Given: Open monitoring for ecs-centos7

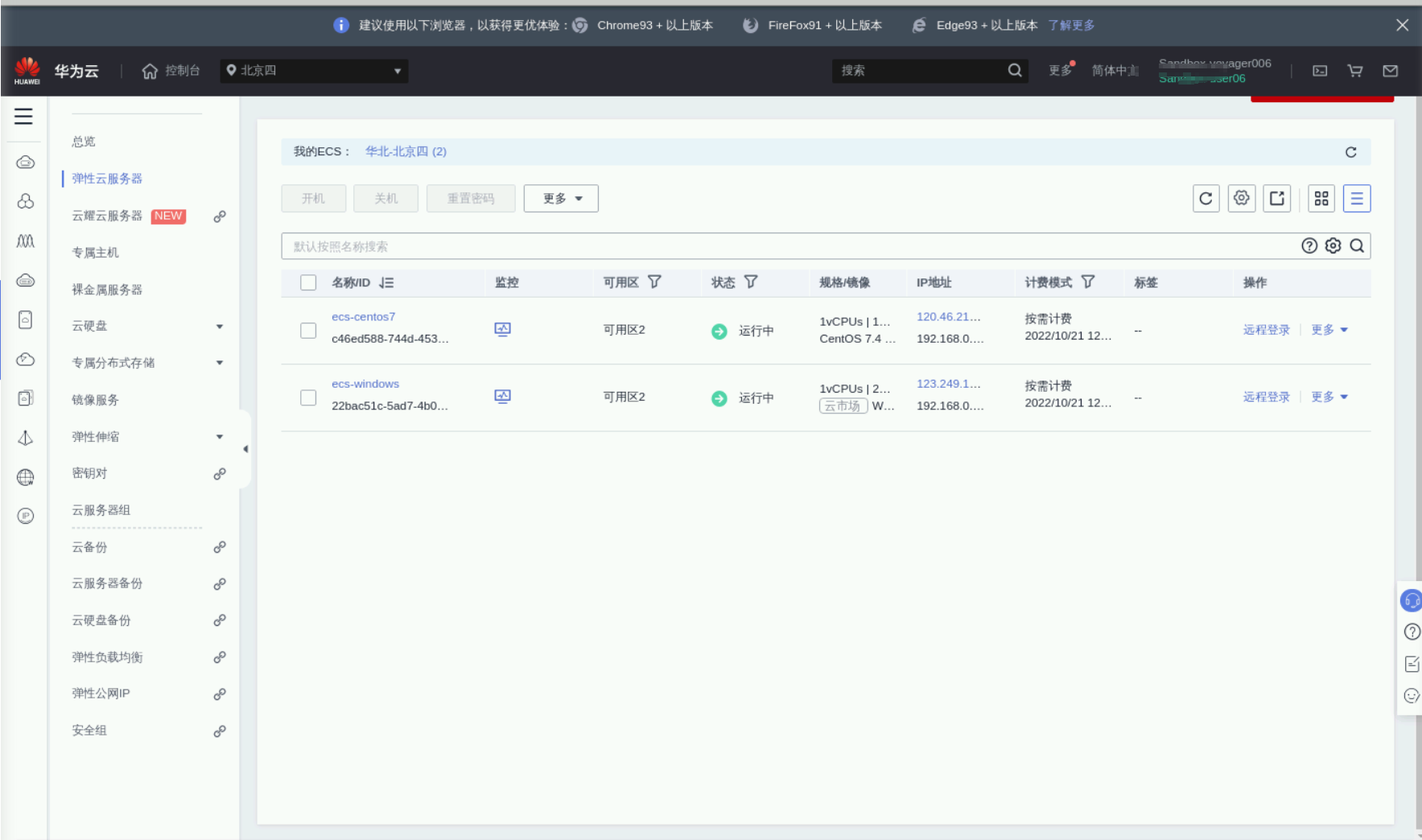Looking at the screenshot, I should (503, 329).
